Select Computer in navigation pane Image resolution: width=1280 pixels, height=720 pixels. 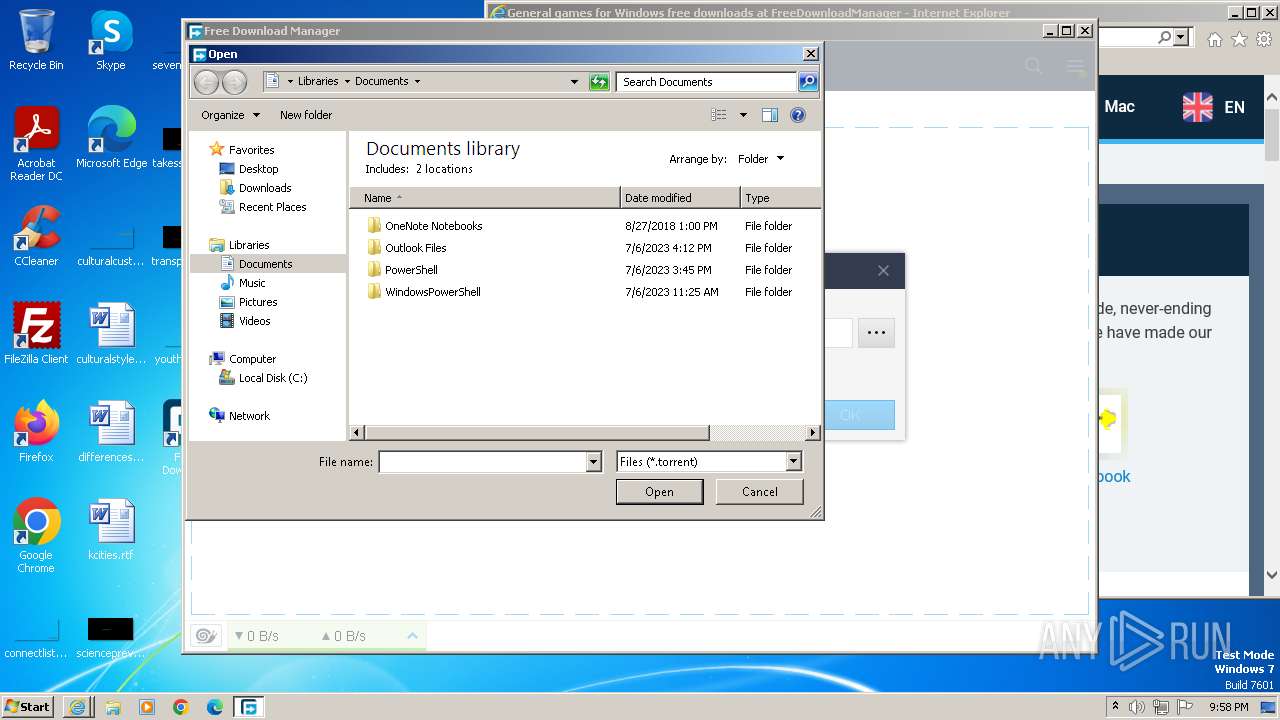point(252,359)
